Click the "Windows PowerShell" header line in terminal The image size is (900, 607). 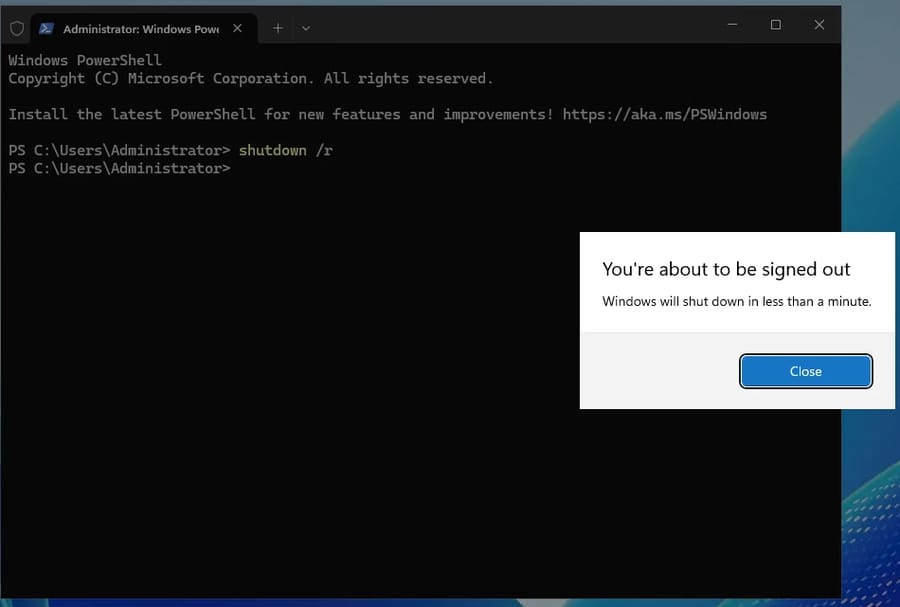pos(84,60)
